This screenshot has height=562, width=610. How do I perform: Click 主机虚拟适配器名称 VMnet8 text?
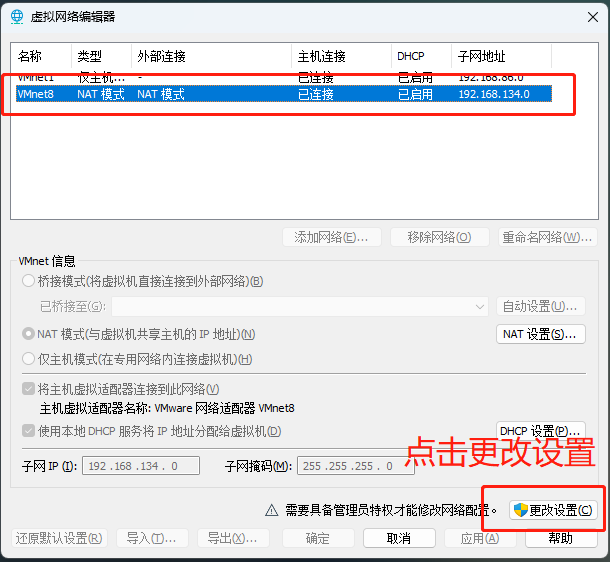[167, 408]
